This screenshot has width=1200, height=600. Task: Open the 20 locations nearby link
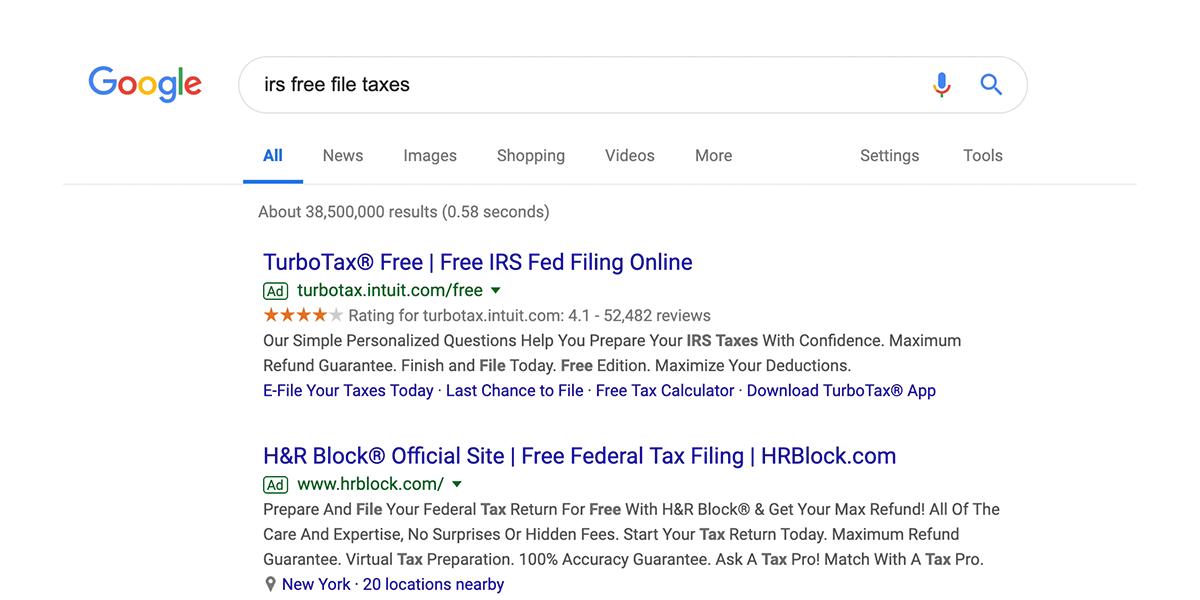433,584
